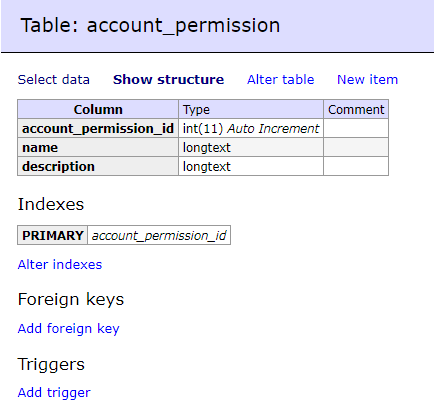Click the PRIMARY index label

click(53, 235)
